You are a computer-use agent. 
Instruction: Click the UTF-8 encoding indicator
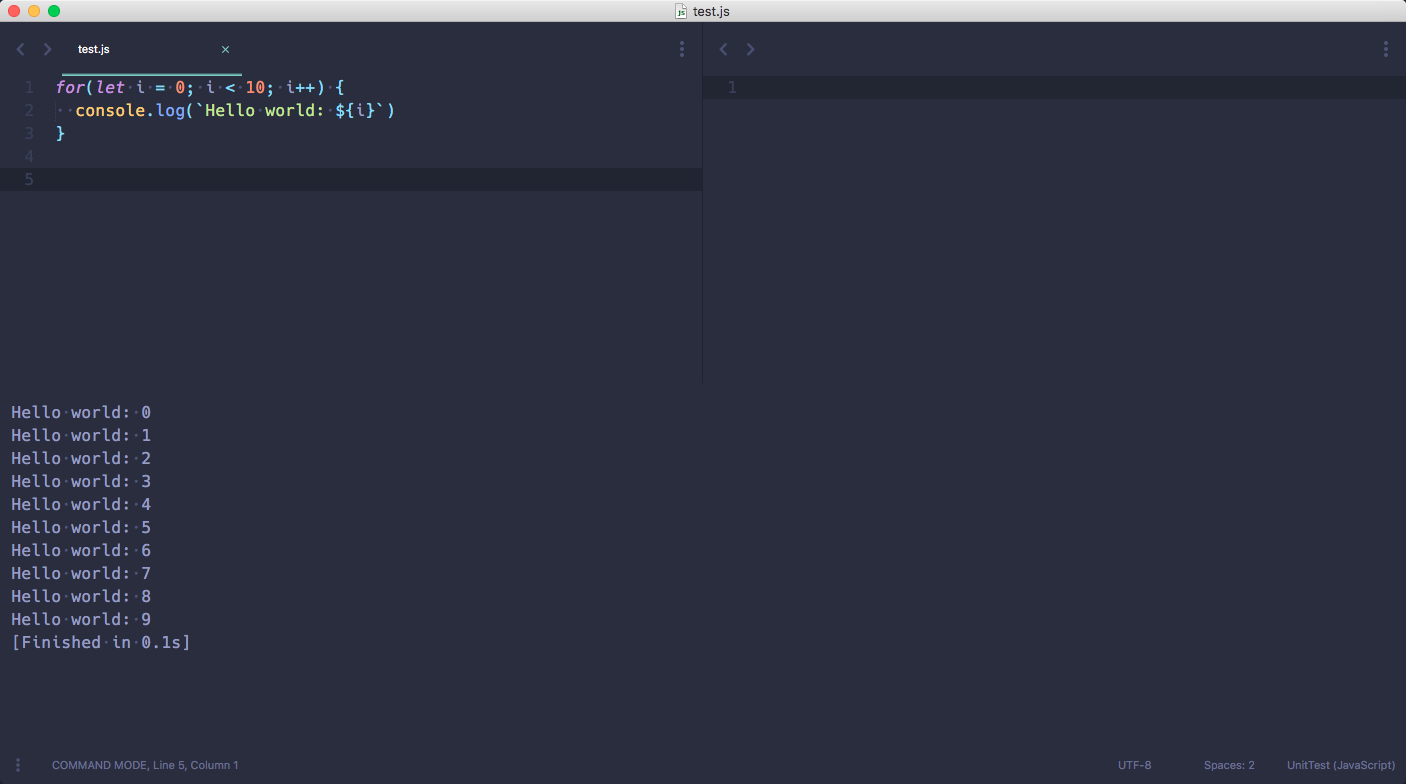point(1134,765)
